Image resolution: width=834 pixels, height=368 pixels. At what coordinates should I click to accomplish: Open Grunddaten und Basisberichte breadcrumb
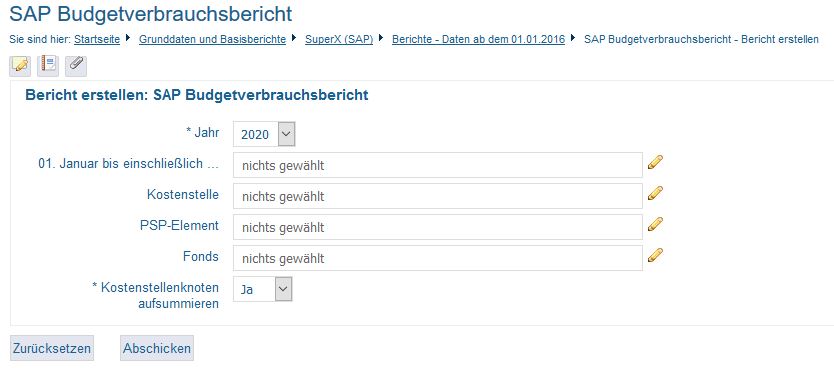pos(212,39)
